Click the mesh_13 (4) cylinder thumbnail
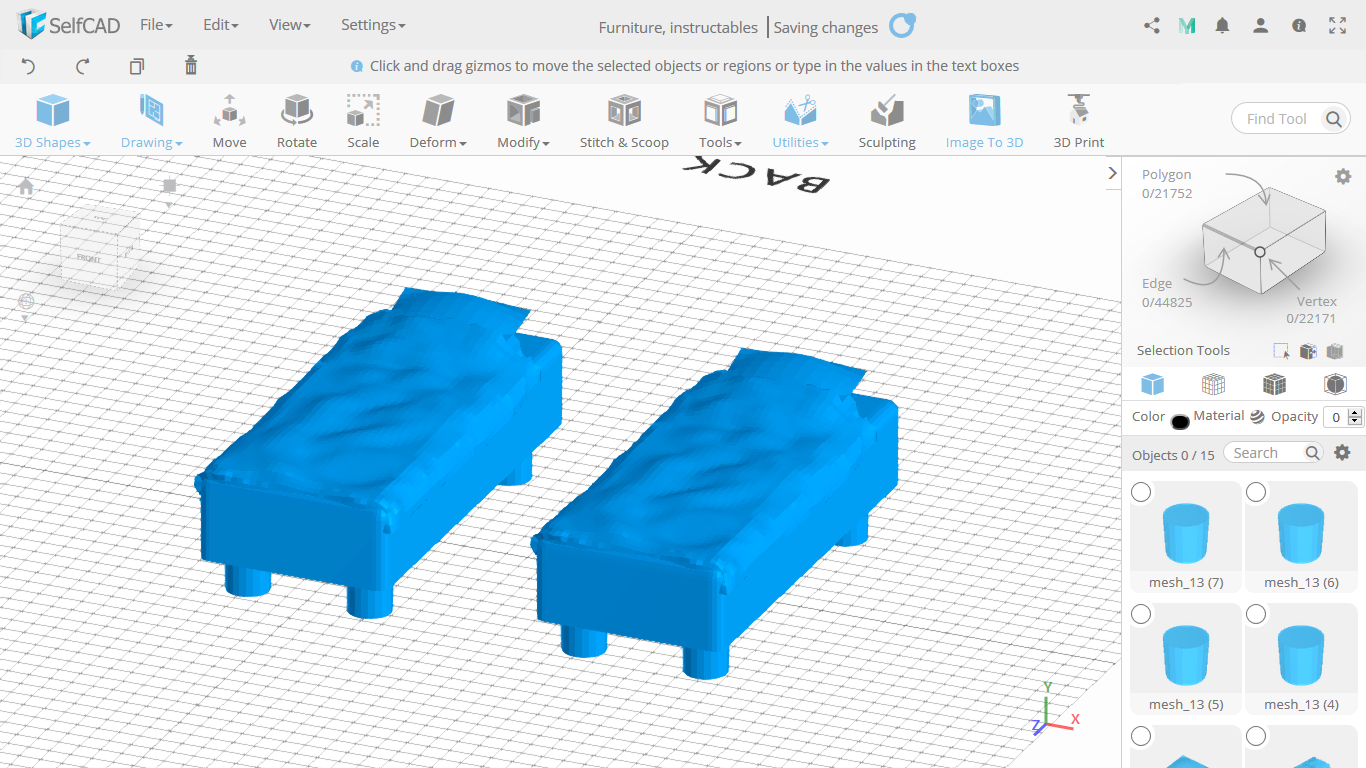Image resolution: width=1366 pixels, height=768 pixels. (1301, 655)
